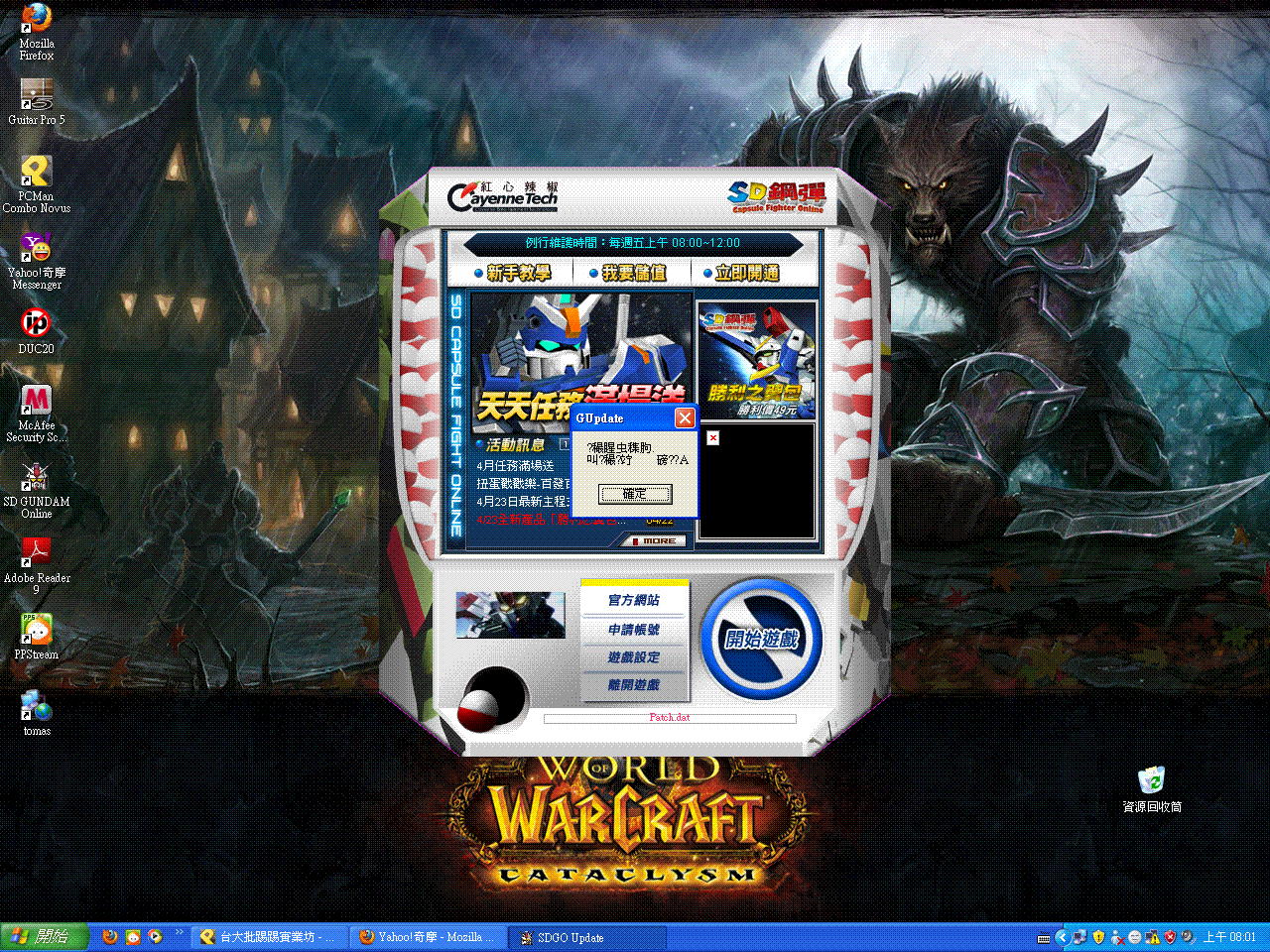The width and height of the screenshot is (1270, 952).
Task: Click the Cayenne Tech 紅心辣椒 logo
Action: click(503, 196)
